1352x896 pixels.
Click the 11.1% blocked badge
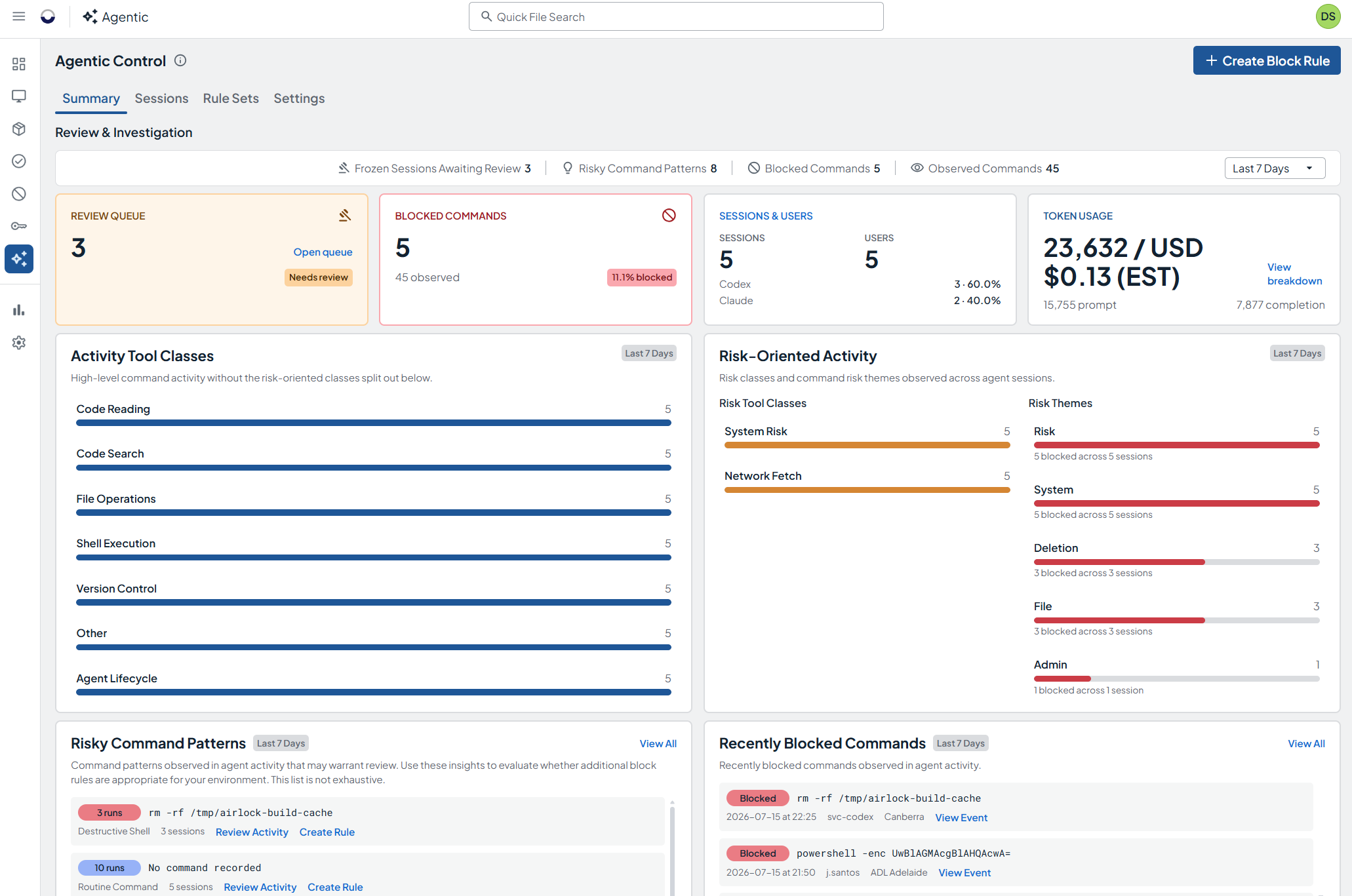(642, 277)
